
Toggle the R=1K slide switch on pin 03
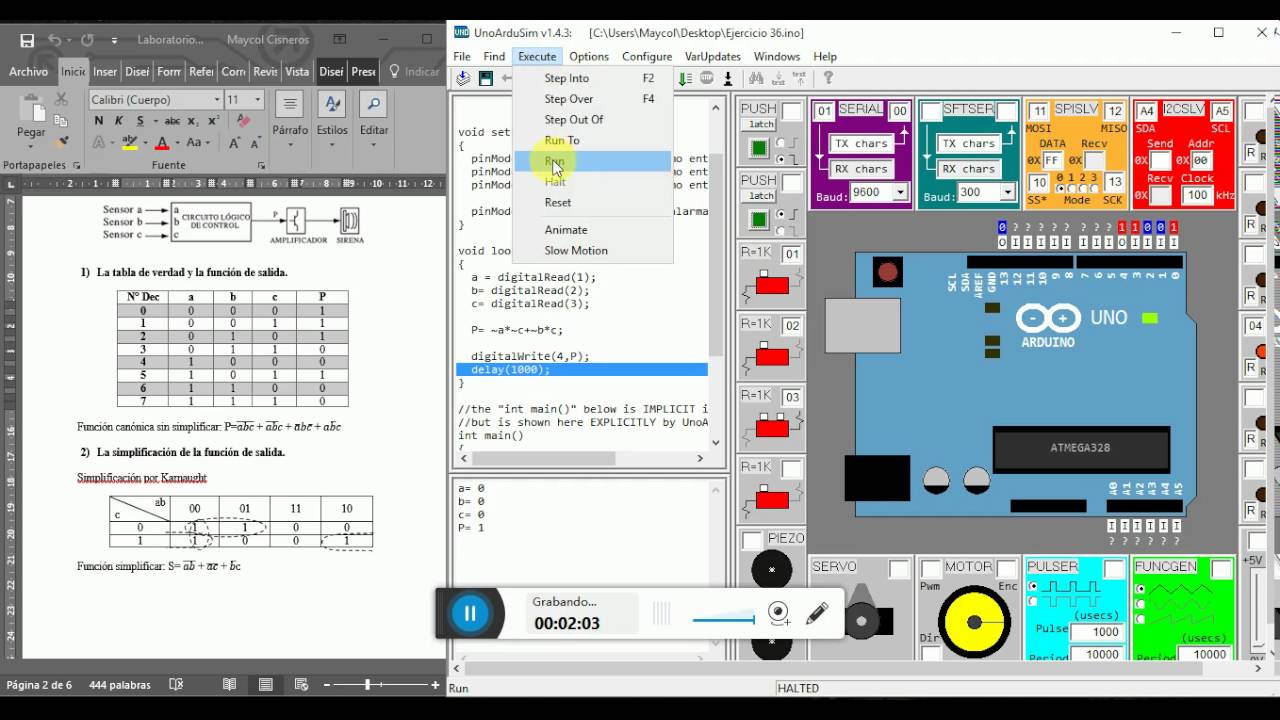click(772, 427)
